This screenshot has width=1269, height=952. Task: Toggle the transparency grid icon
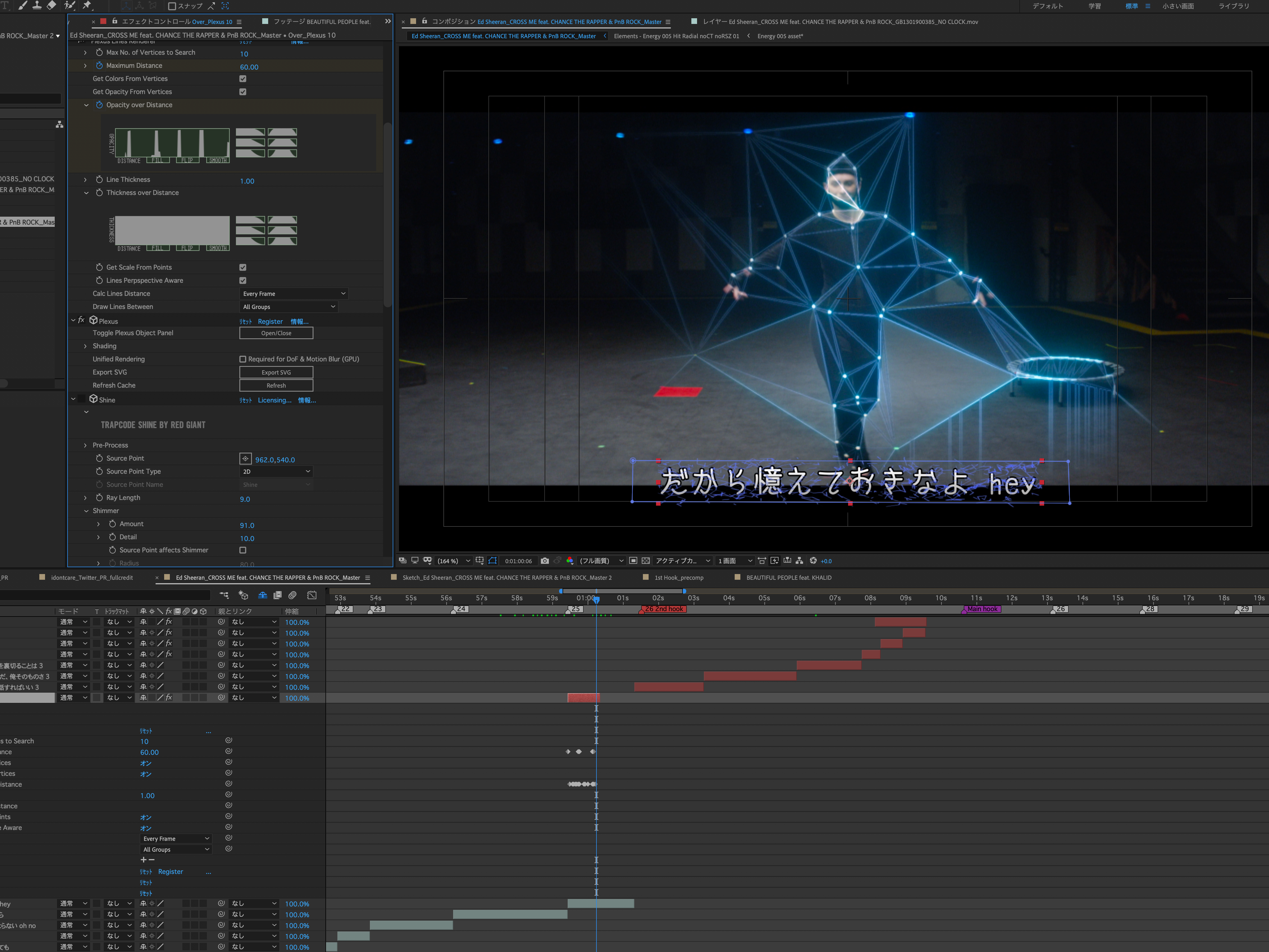(645, 561)
